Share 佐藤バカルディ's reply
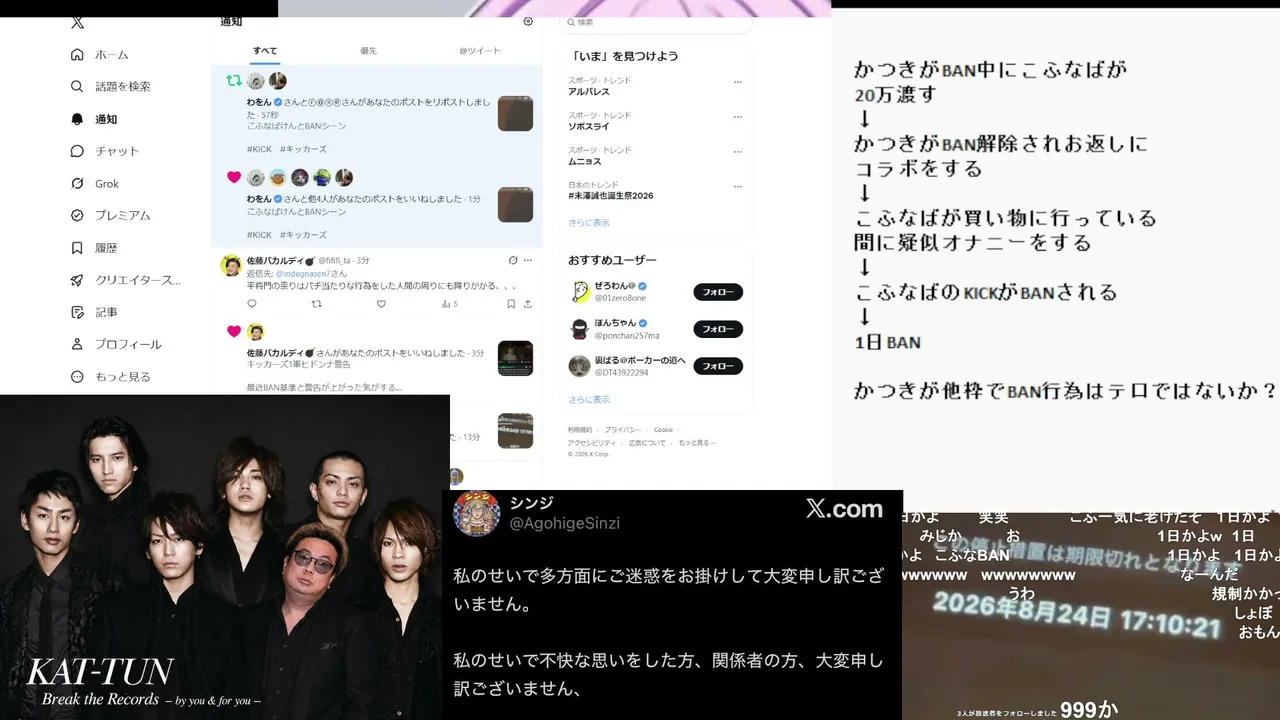Viewport: 1280px width, 720px height. 528,304
